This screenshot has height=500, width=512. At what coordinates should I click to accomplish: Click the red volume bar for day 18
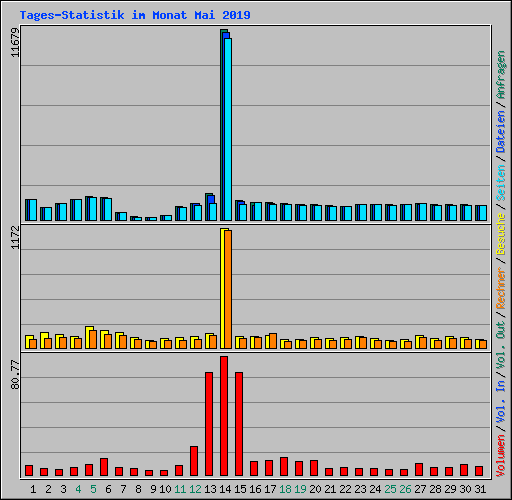(x=284, y=466)
